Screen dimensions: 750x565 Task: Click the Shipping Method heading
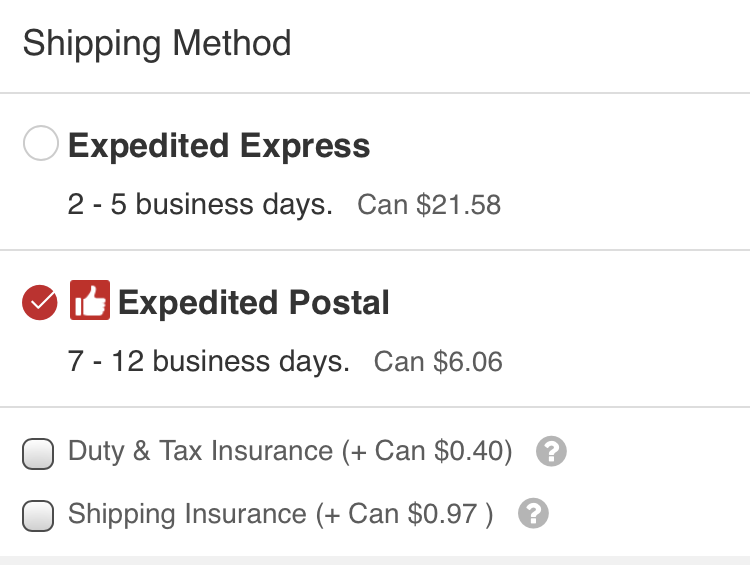(x=157, y=44)
